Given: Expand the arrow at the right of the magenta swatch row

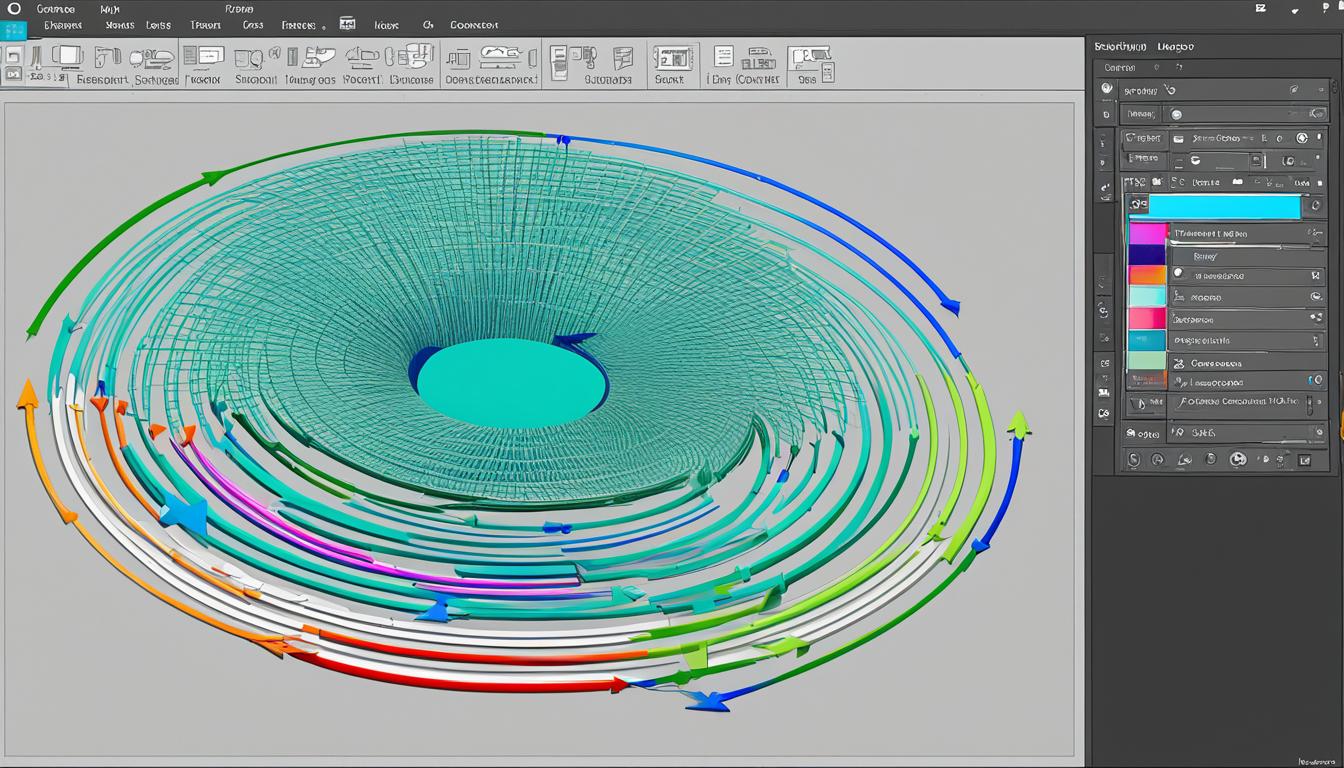Looking at the screenshot, I should [x=1316, y=233].
